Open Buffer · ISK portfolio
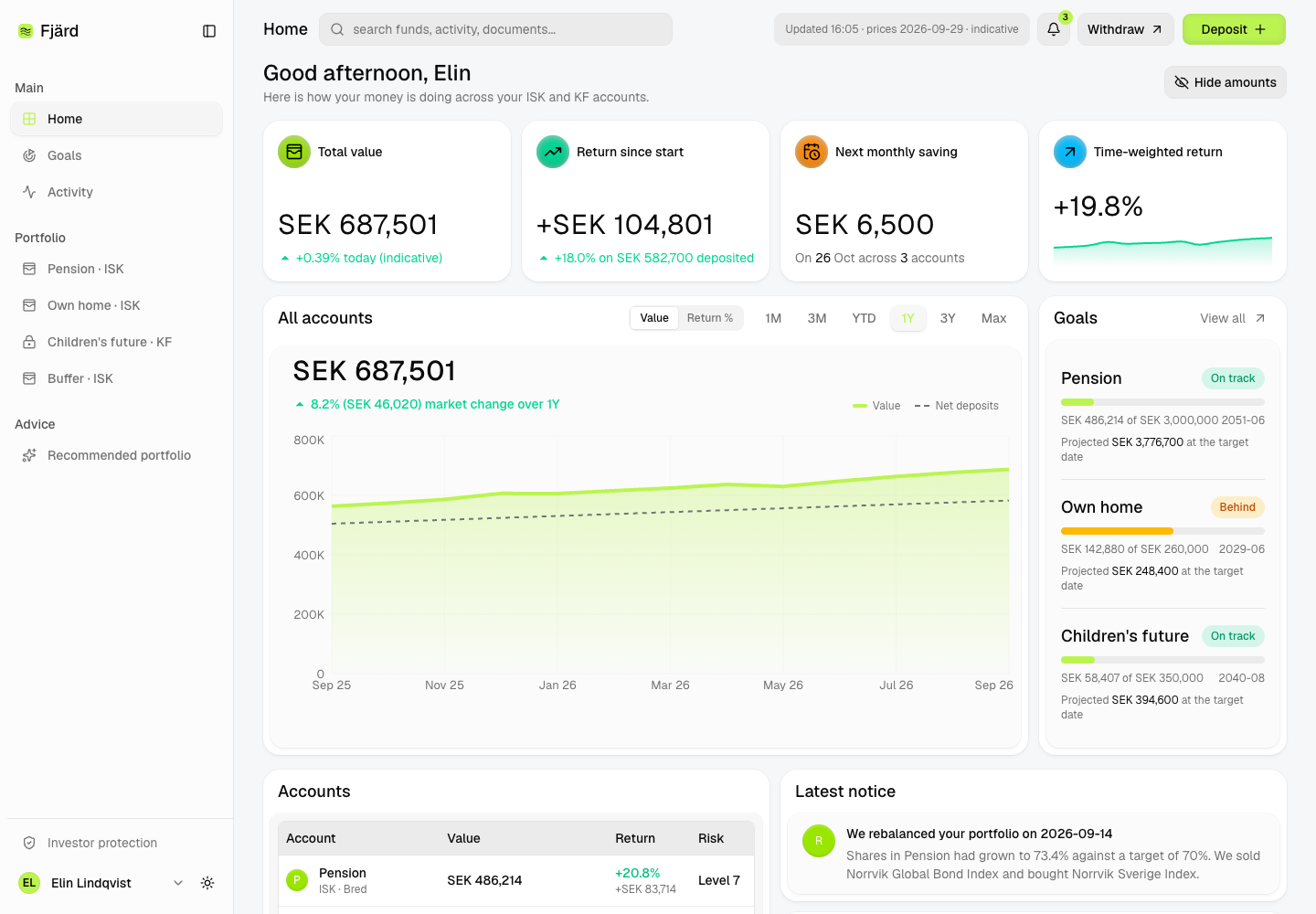This screenshot has height=914, width=1316. [x=116, y=378]
